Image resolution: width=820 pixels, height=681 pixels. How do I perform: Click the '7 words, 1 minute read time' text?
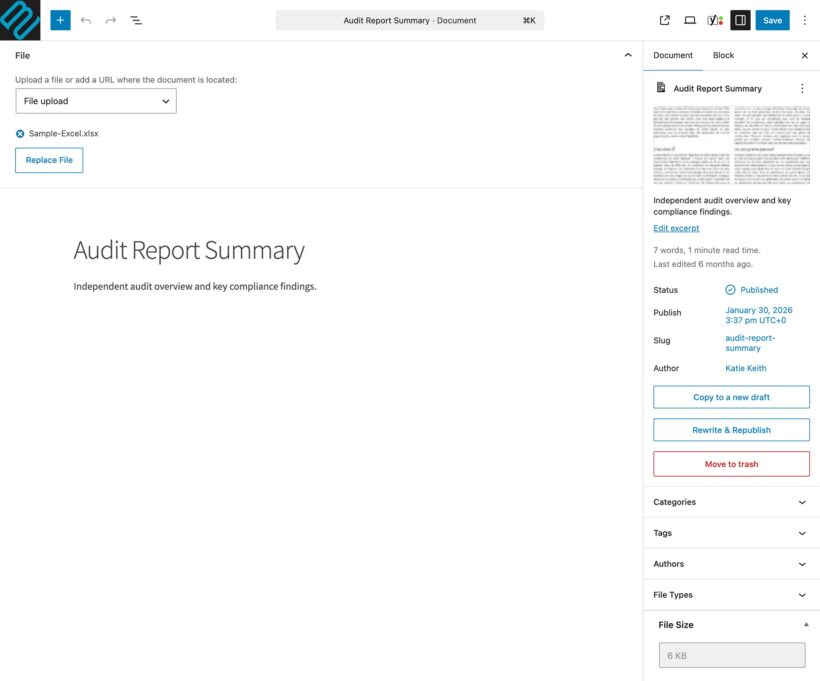[x=707, y=250]
